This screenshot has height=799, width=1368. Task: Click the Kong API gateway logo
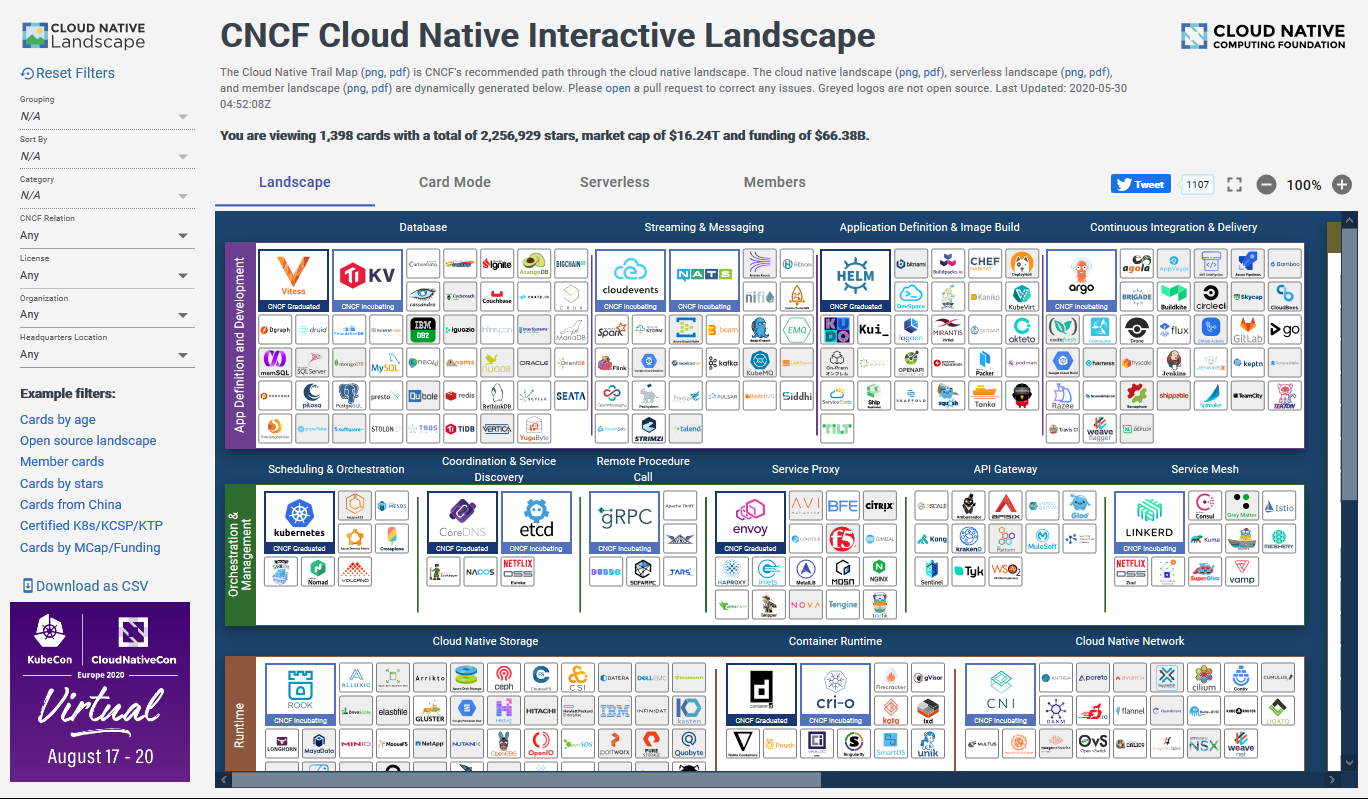pos(932,539)
